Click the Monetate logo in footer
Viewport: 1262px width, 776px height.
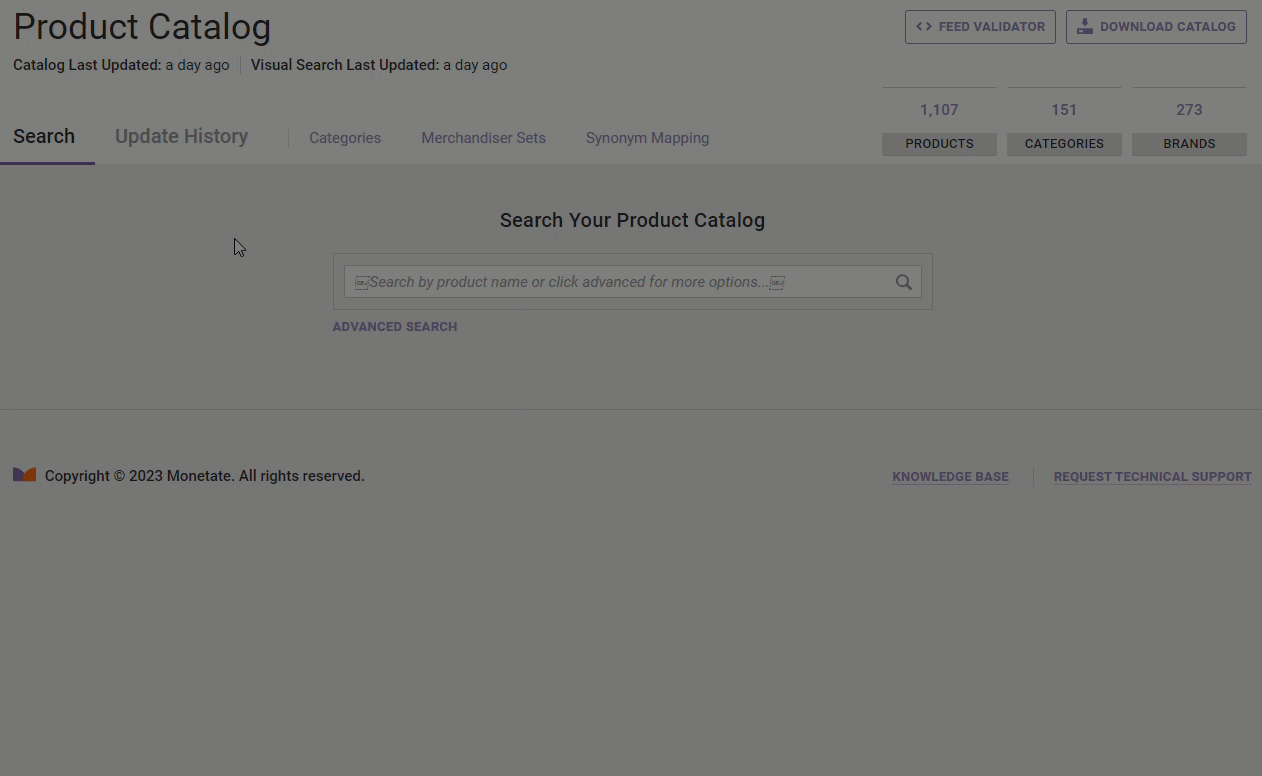click(24, 475)
